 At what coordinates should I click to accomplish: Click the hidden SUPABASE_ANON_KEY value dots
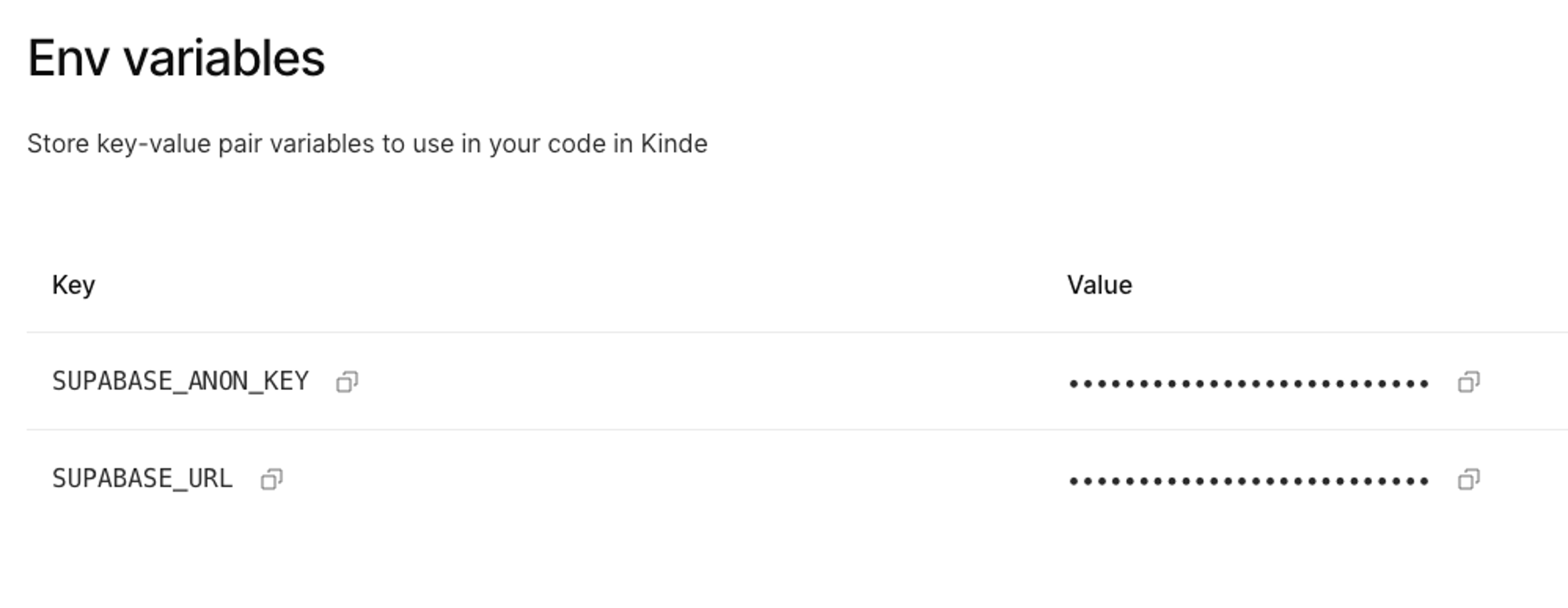point(1248,384)
